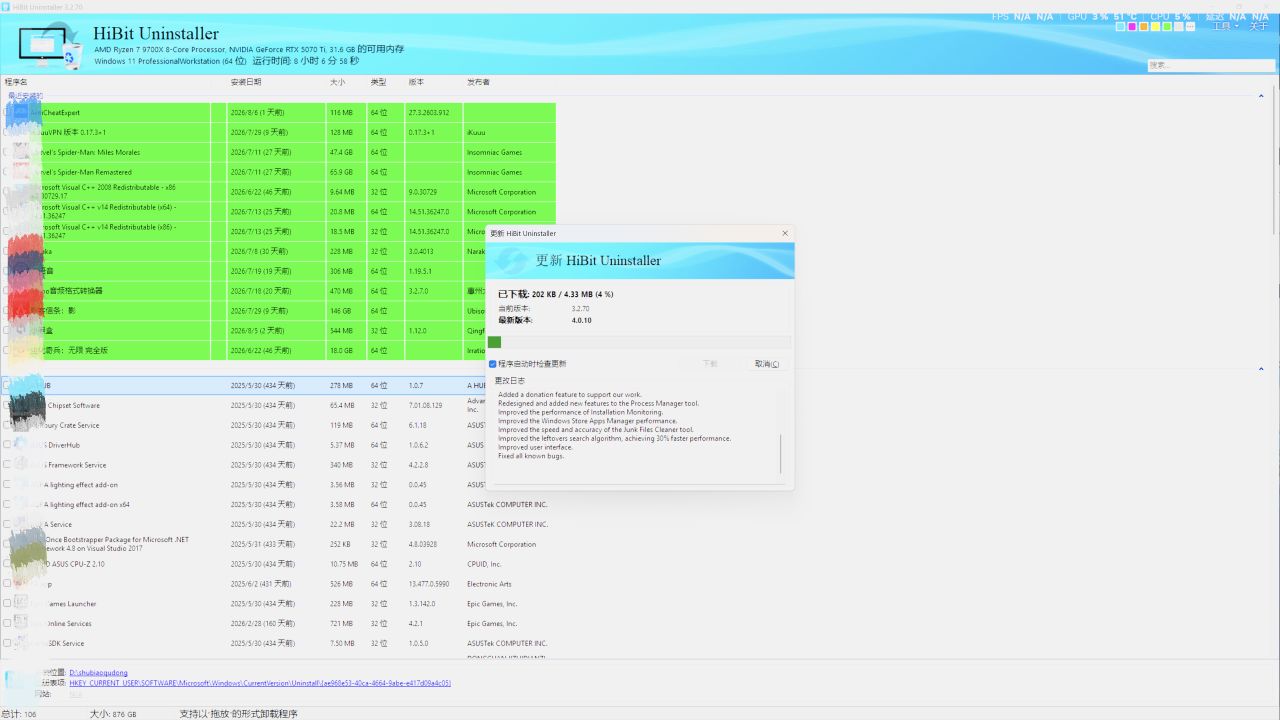Click the 最新版本 4.0.10 value
Image resolution: width=1280 pixels, height=720 pixels.
[582, 320]
